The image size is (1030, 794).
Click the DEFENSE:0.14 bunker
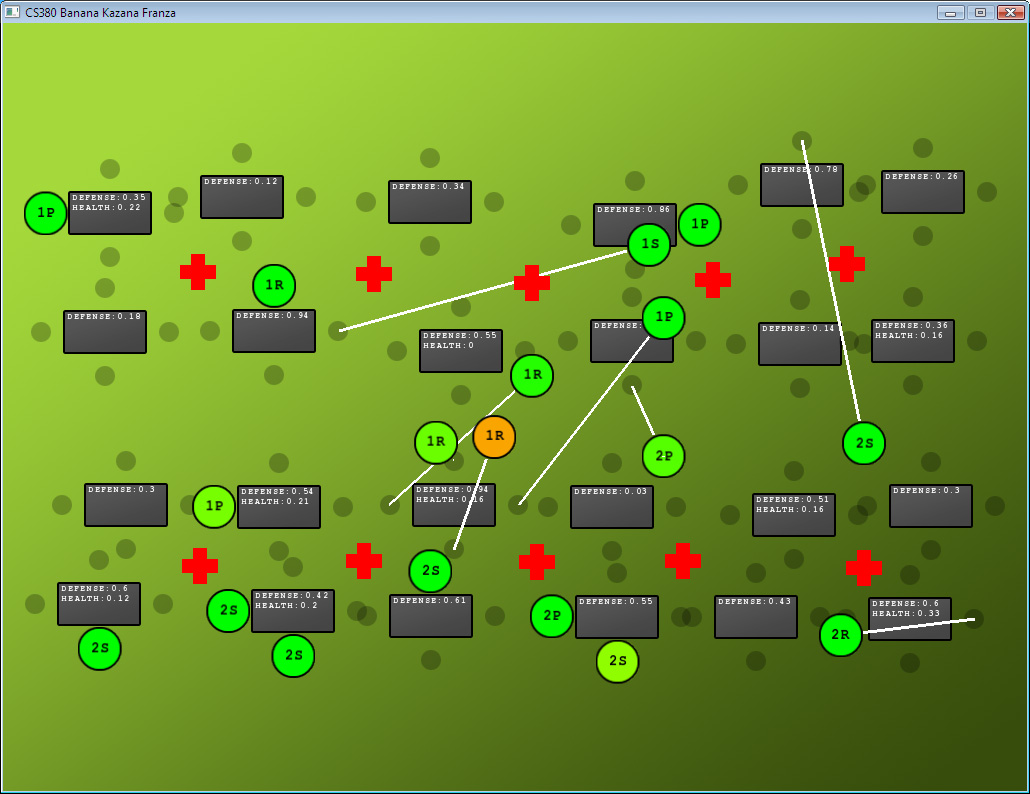(800, 344)
